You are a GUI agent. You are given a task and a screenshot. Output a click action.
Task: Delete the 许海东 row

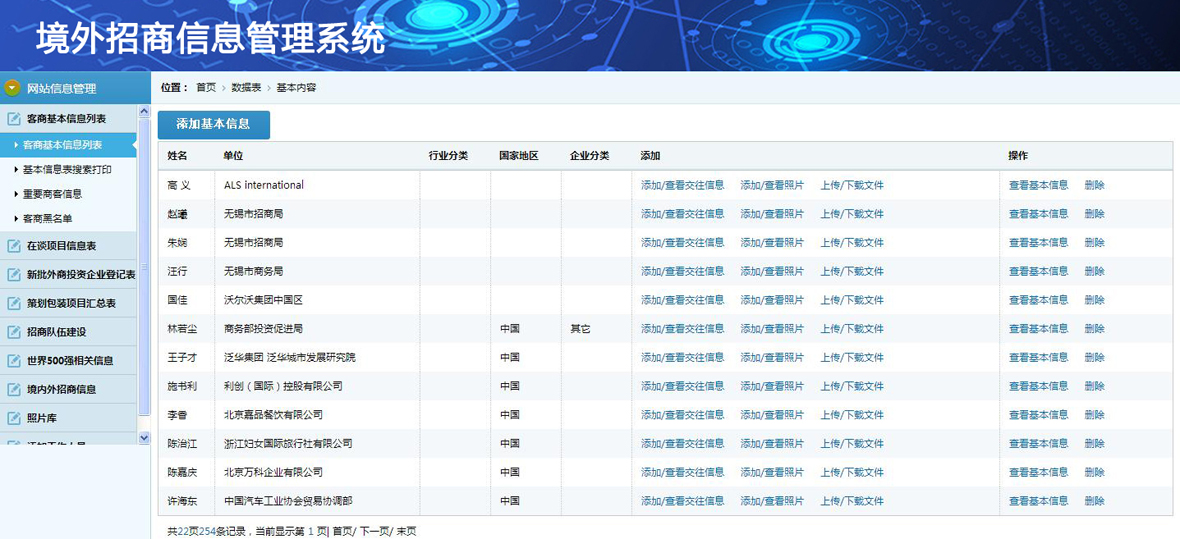pos(1094,501)
